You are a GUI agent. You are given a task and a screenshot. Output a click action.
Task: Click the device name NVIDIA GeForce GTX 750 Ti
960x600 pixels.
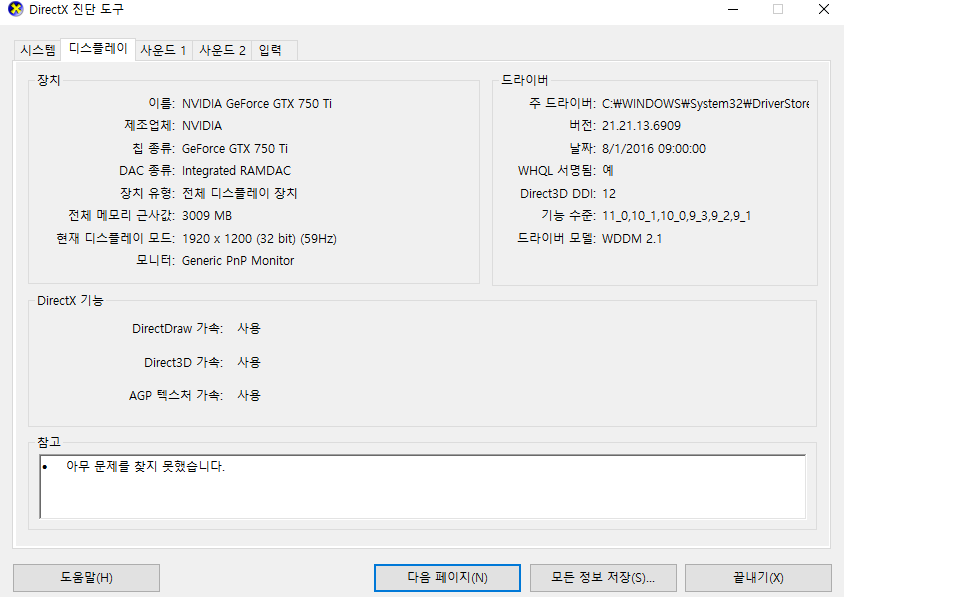[257, 103]
